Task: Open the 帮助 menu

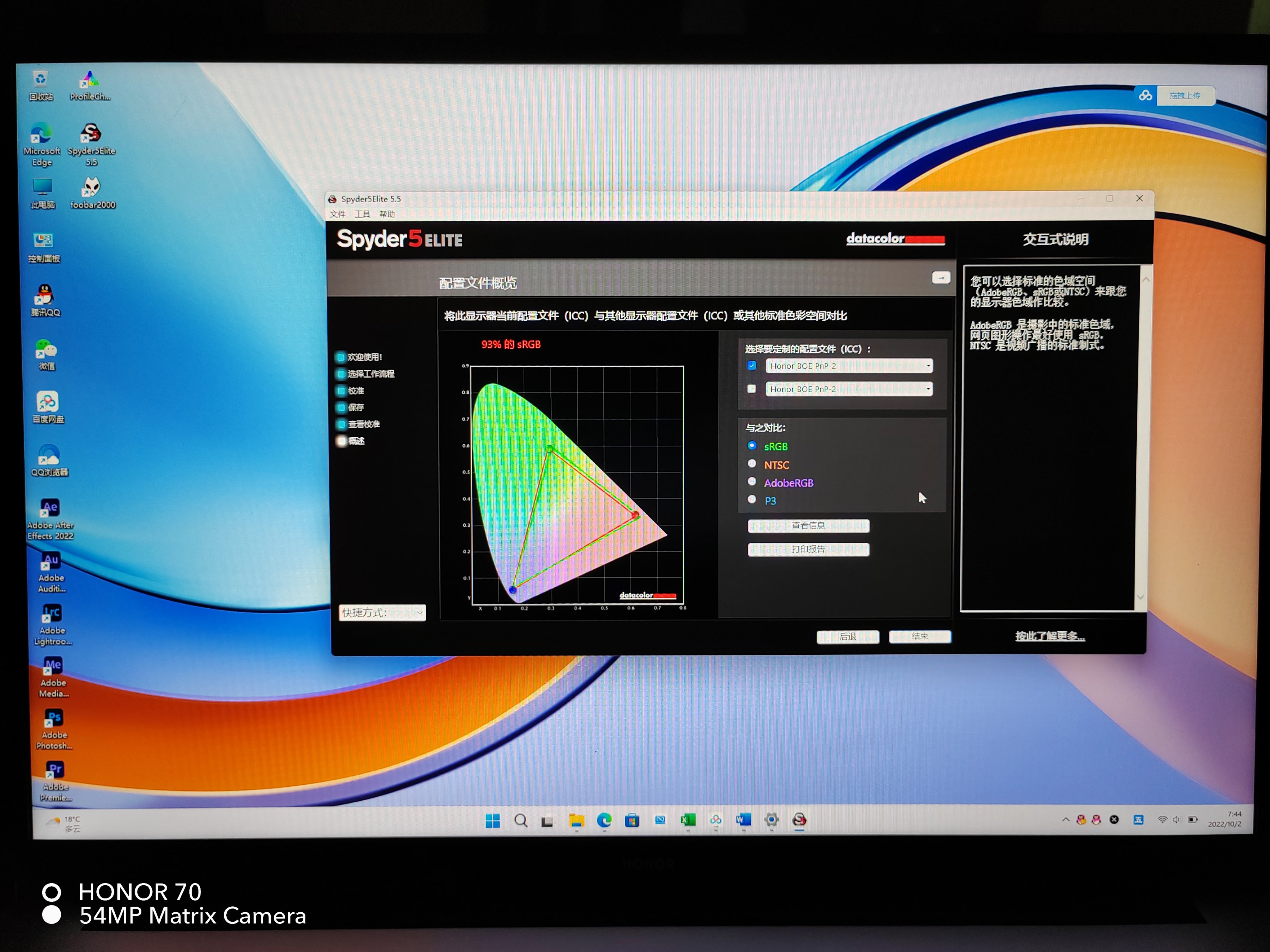Action: [x=387, y=214]
